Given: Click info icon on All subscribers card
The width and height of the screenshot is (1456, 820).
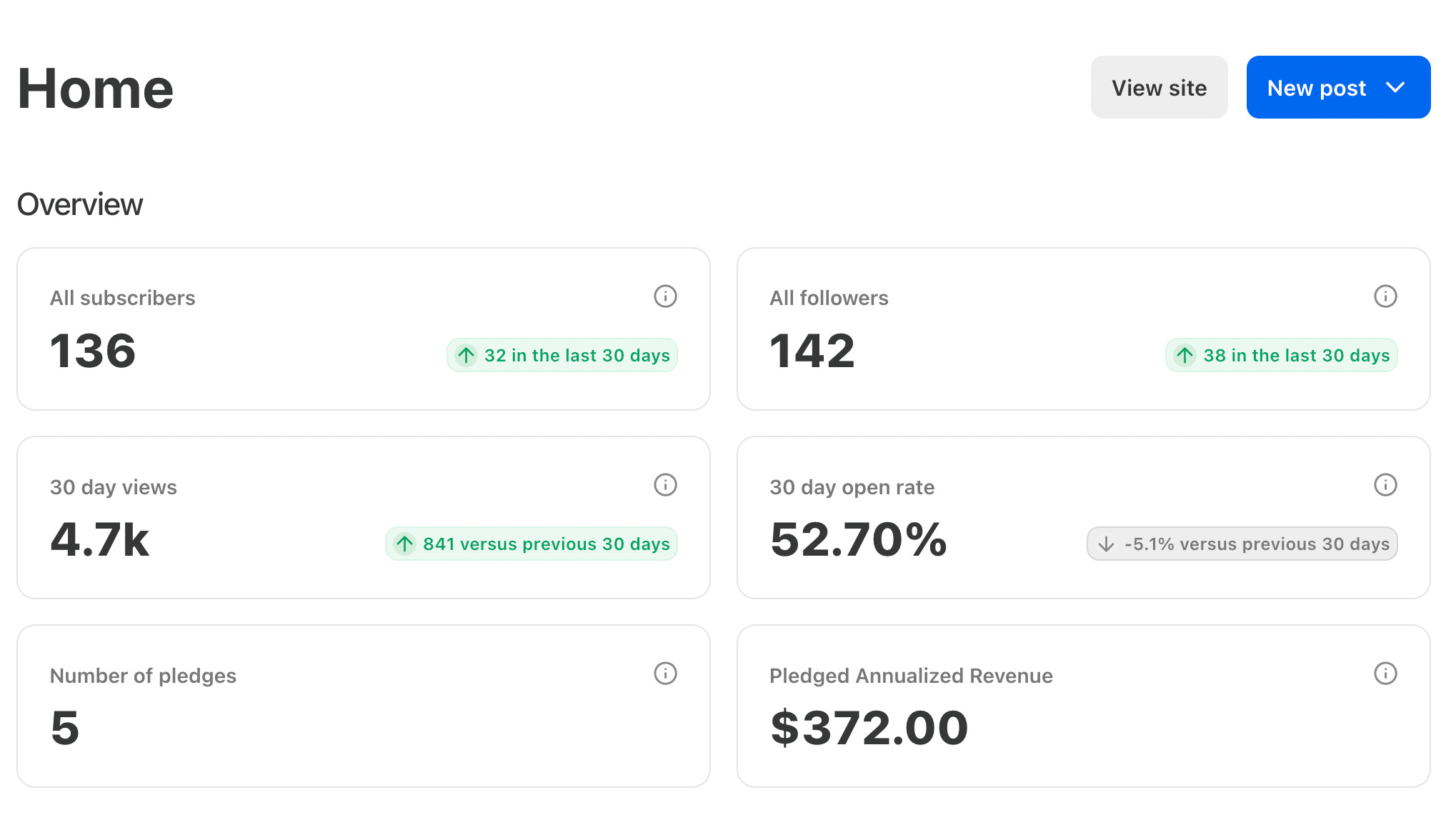Looking at the screenshot, I should [x=665, y=296].
